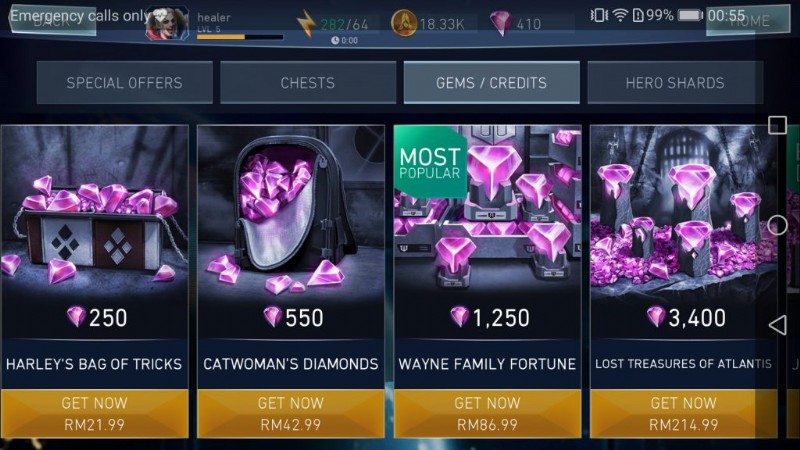Tap the player level XP progress bar
The width and height of the screenshot is (800, 450).
coord(240,37)
